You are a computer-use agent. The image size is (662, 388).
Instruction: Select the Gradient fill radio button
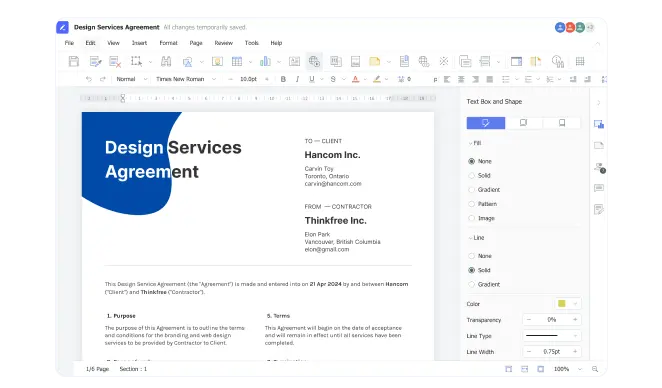[472, 190]
